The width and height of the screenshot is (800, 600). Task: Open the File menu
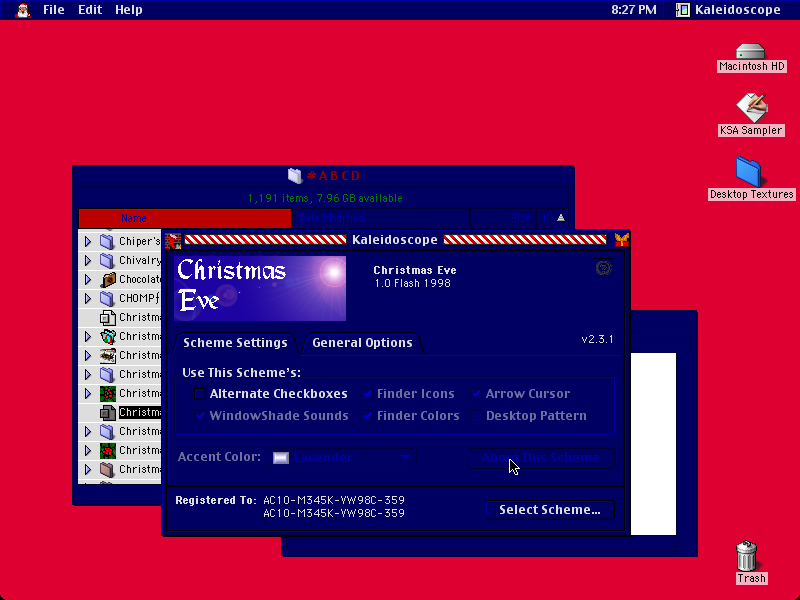click(54, 10)
